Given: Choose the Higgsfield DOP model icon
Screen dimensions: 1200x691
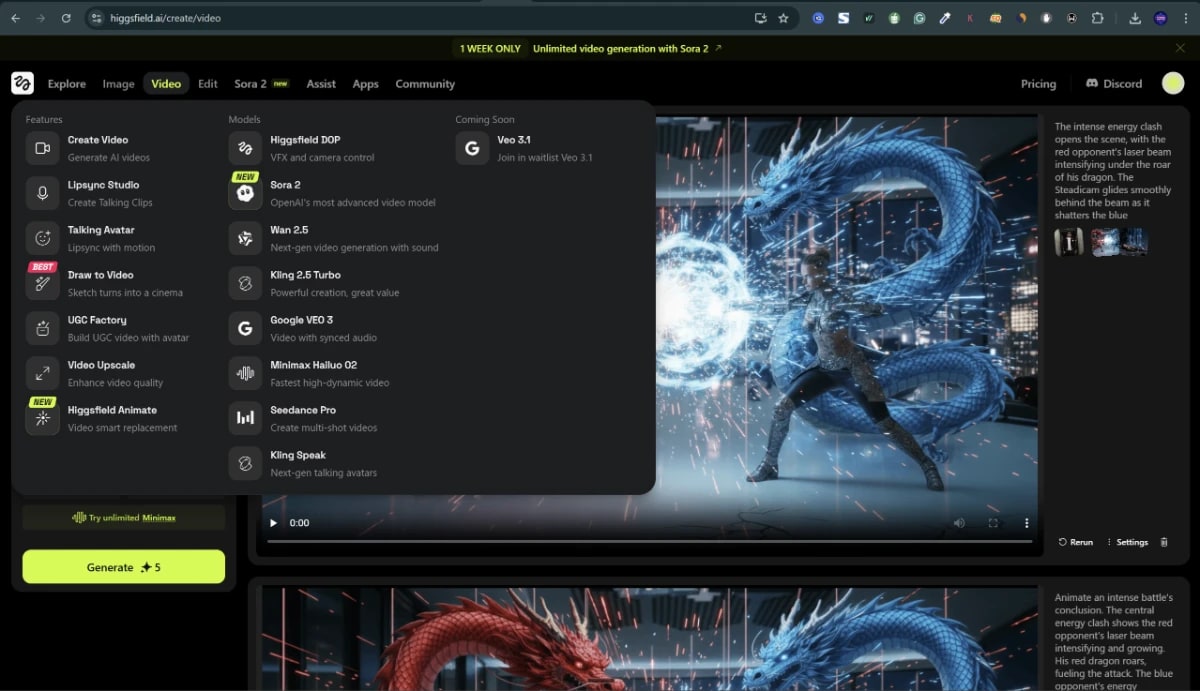Looking at the screenshot, I should point(245,148).
